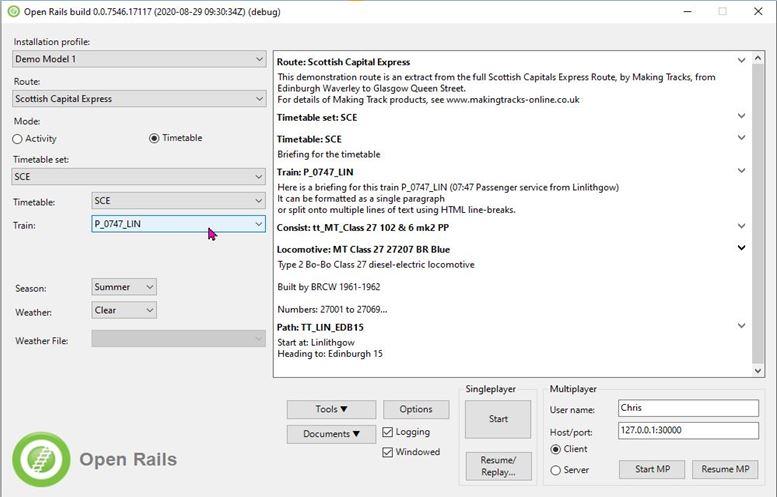The height and width of the screenshot is (497, 777).
Task: Open the Documents menu button
Action: tap(331, 434)
